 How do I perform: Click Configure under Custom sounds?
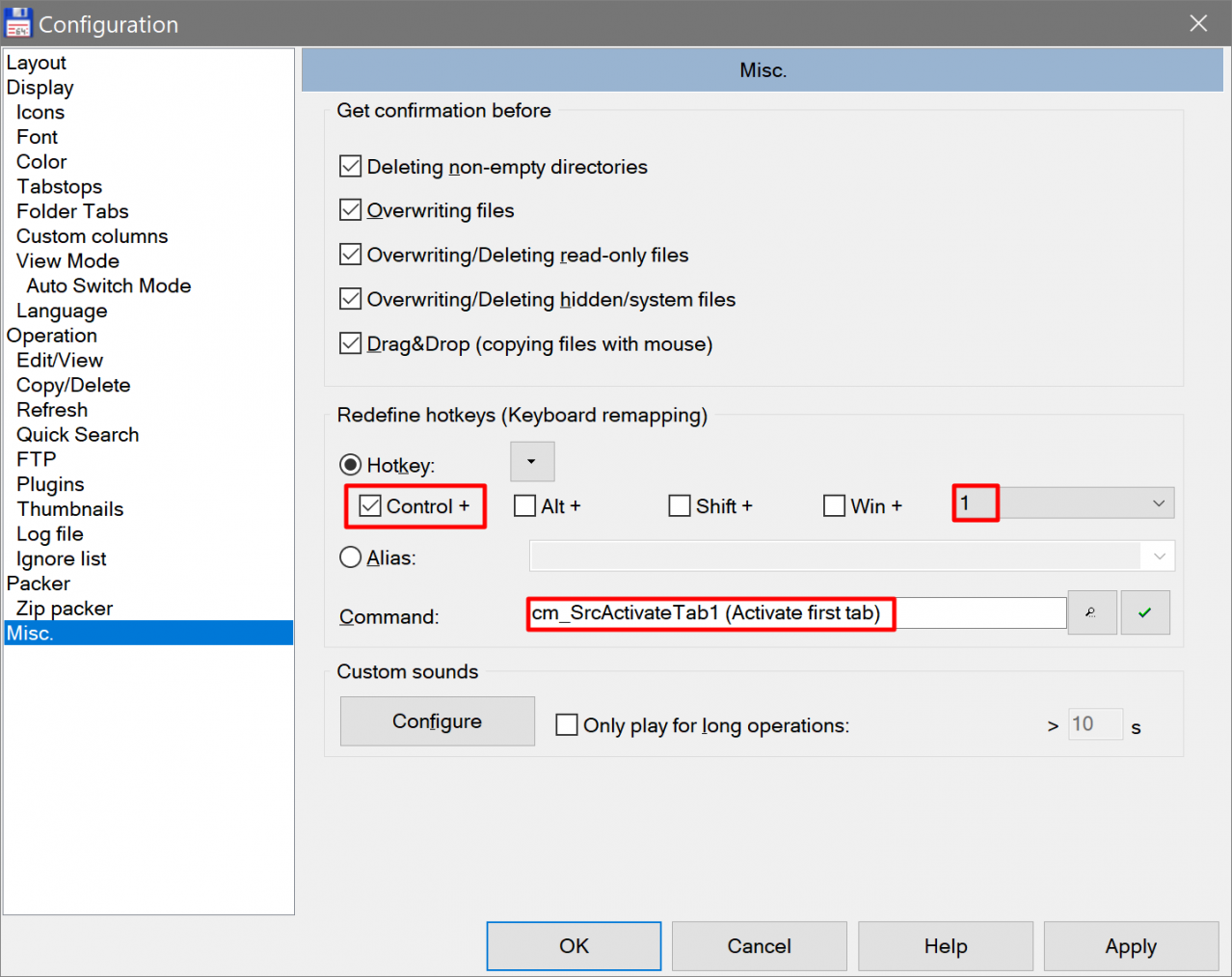tap(437, 721)
